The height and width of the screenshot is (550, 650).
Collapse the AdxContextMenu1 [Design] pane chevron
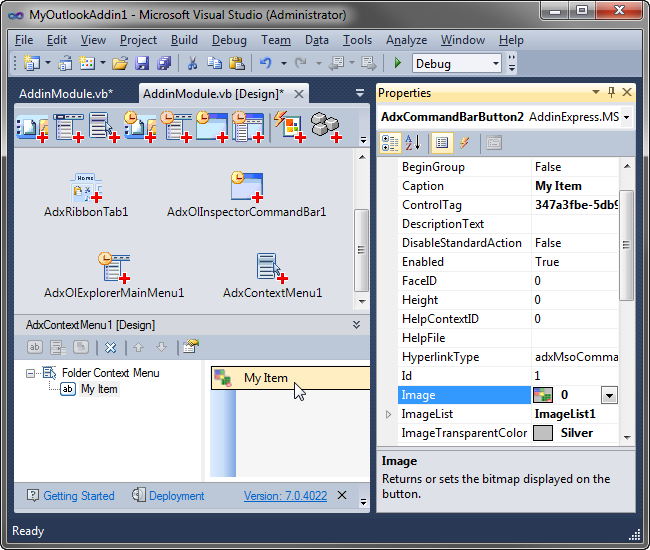coord(356,325)
